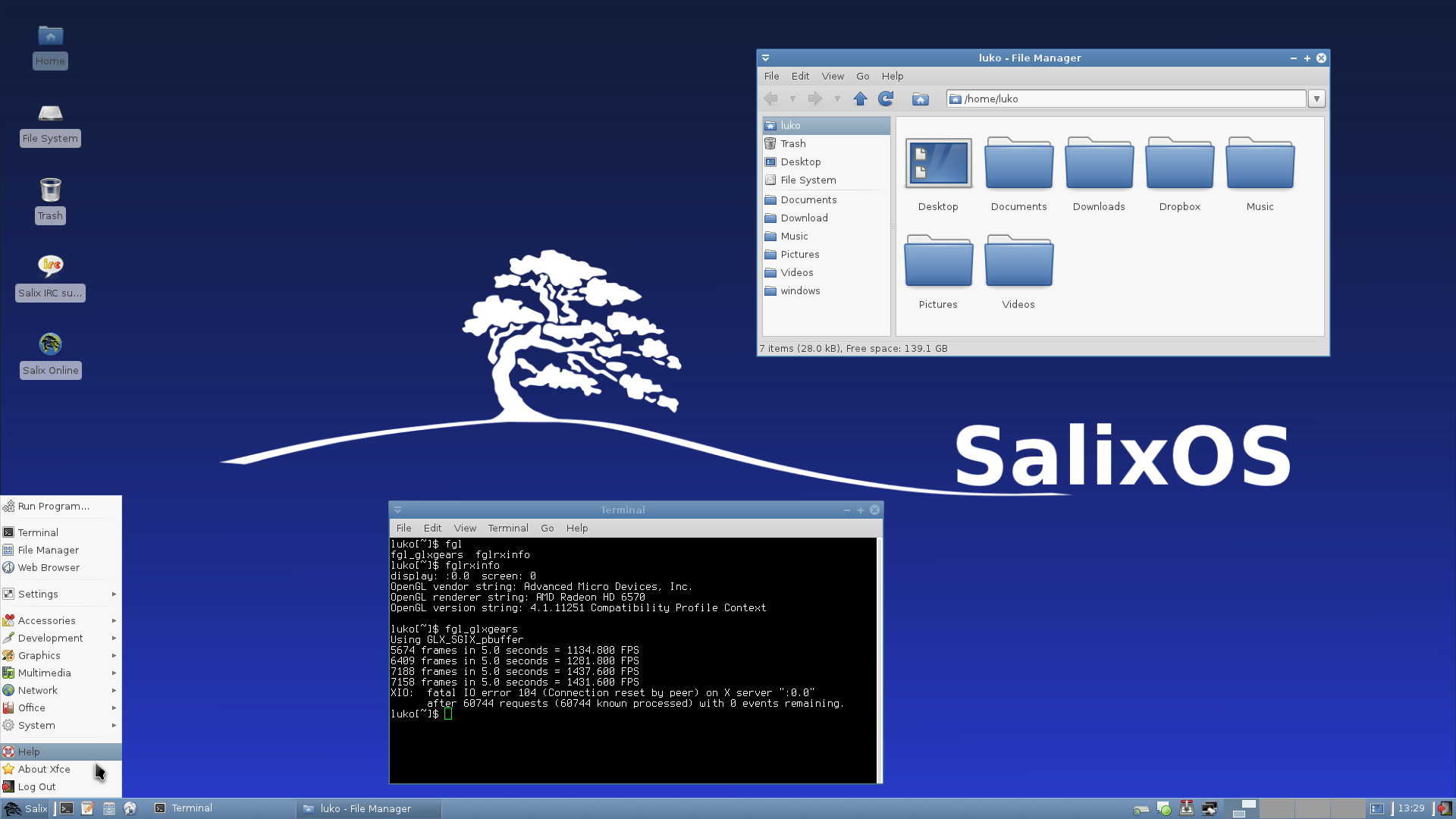Screen dimensions: 1456x819
Task: Select the Documents folder icon
Action: click(x=1018, y=174)
